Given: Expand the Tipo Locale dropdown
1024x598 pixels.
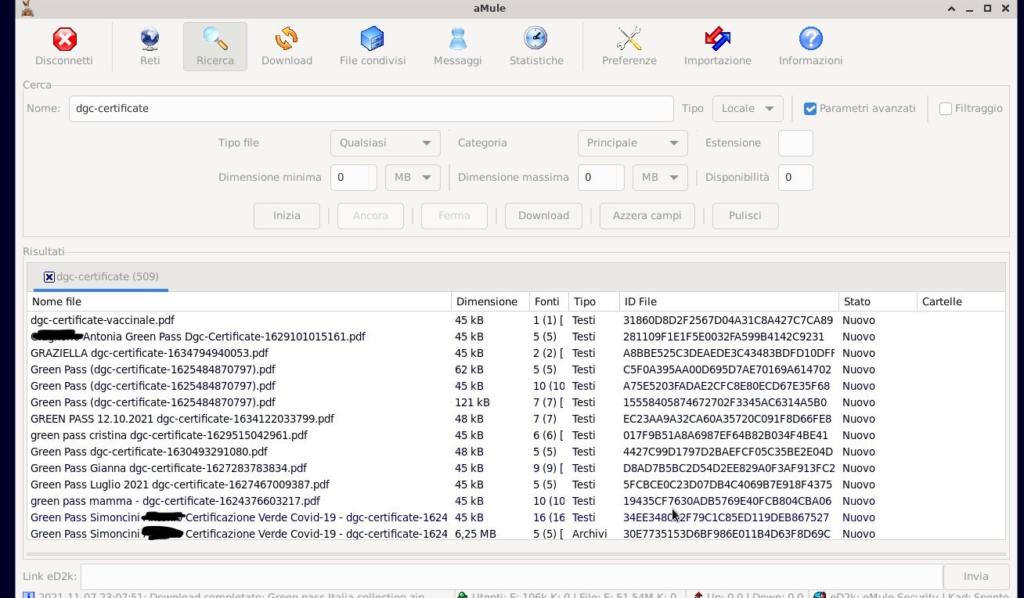Looking at the screenshot, I should point(747,109).
